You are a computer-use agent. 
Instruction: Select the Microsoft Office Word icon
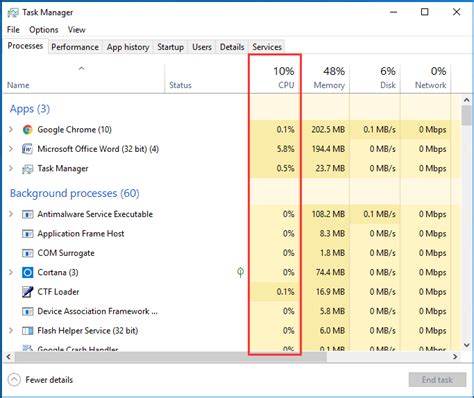pos(27,149)
